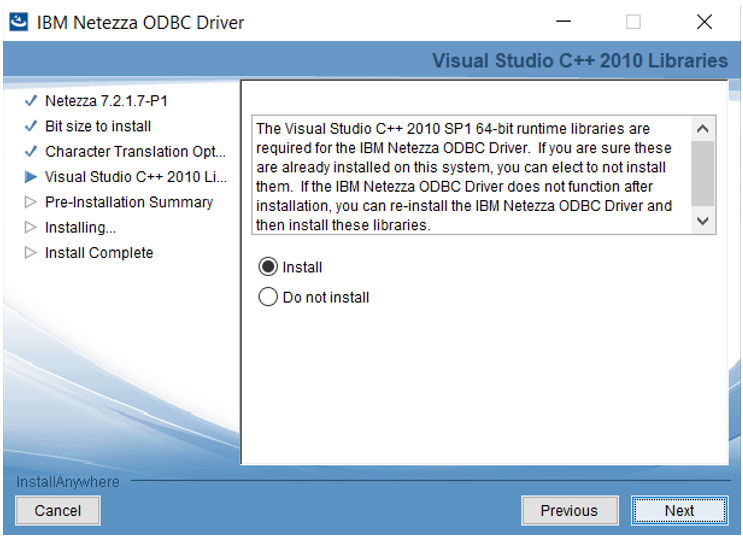Go back with the Previous button

click(x=569, y=511)
